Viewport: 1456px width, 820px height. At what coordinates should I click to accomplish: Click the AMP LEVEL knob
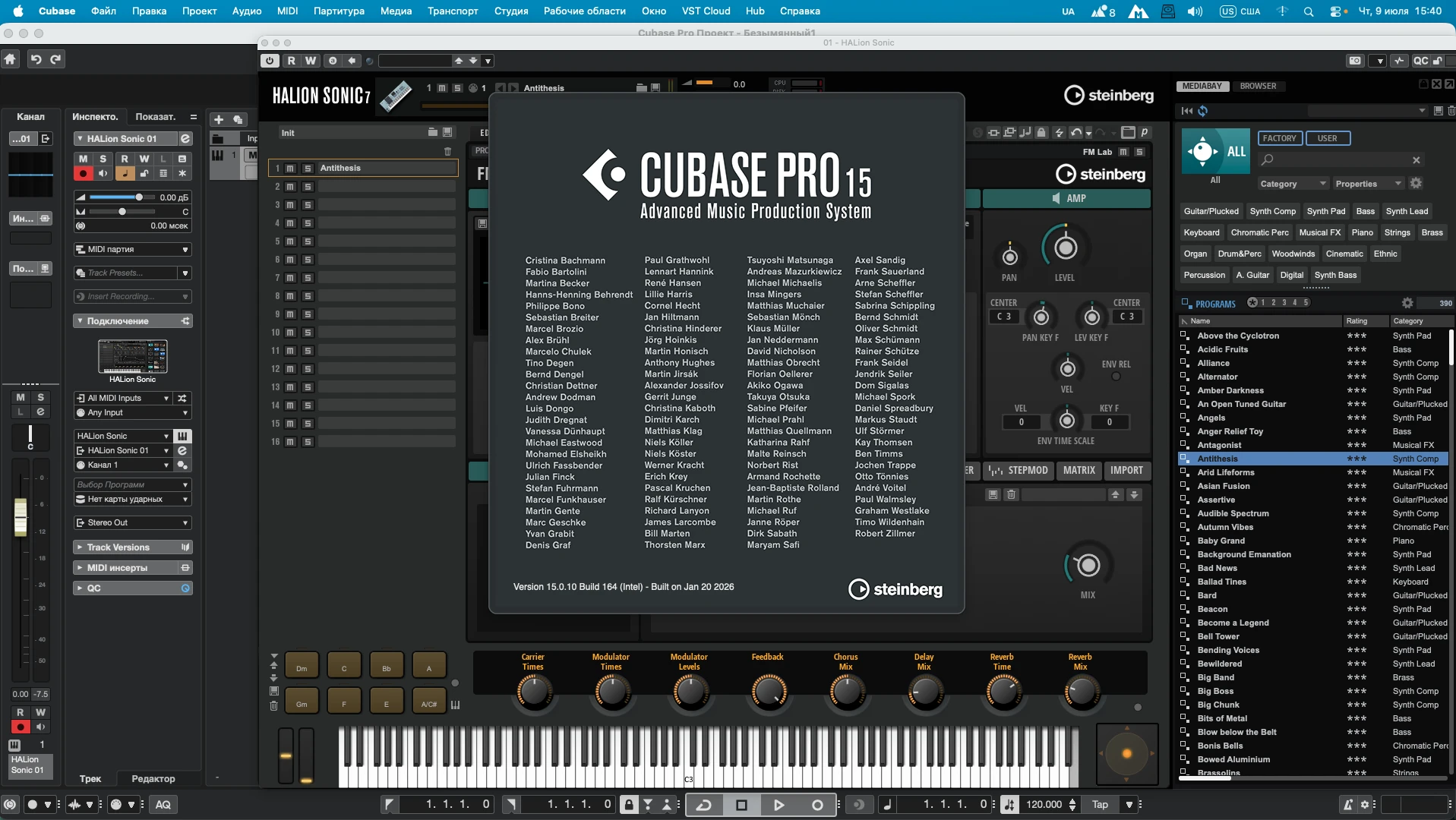pyautogui.click(x=1065, y=248)
